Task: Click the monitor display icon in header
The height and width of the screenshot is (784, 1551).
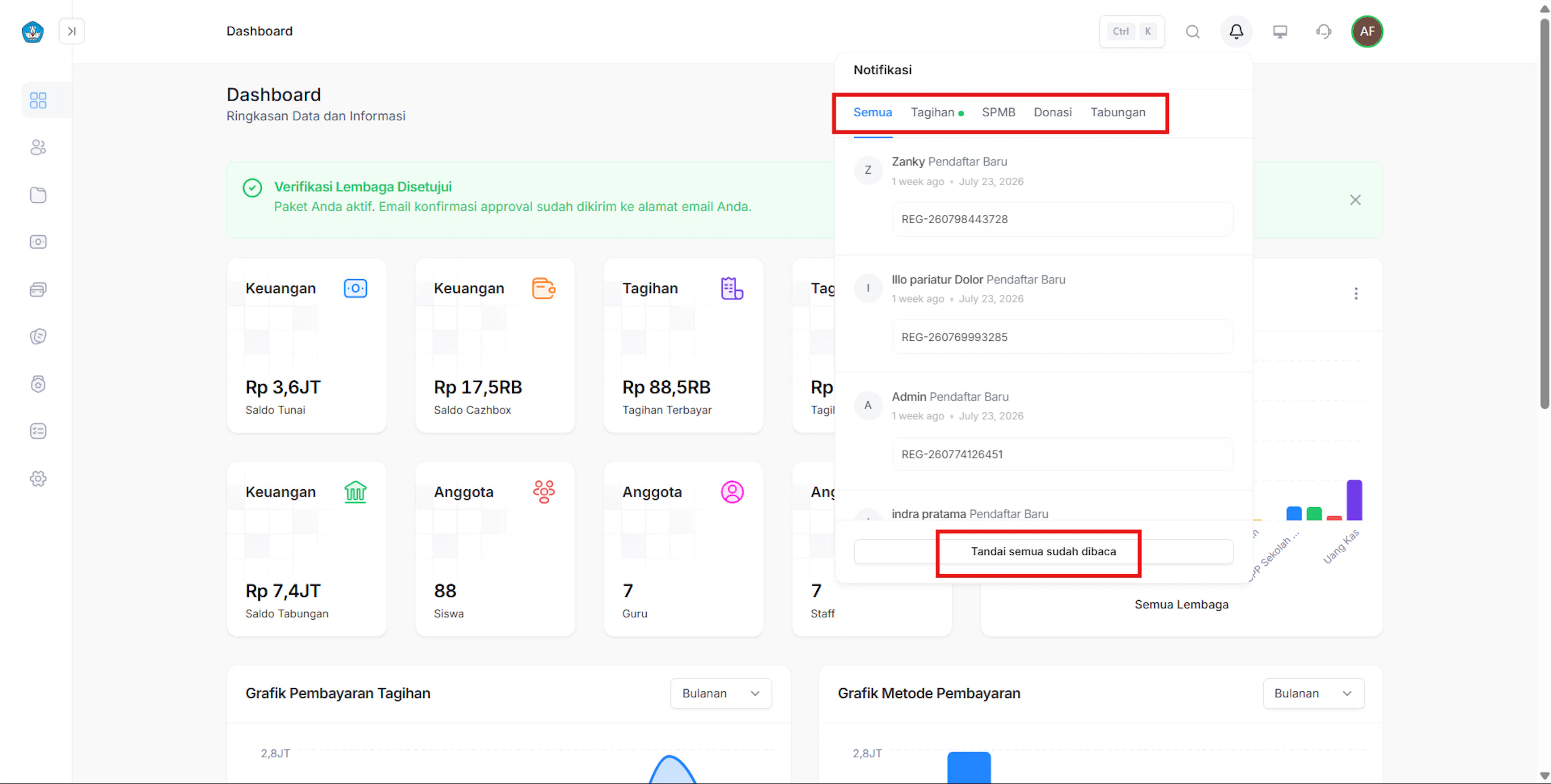Action: click(1280, 31)
